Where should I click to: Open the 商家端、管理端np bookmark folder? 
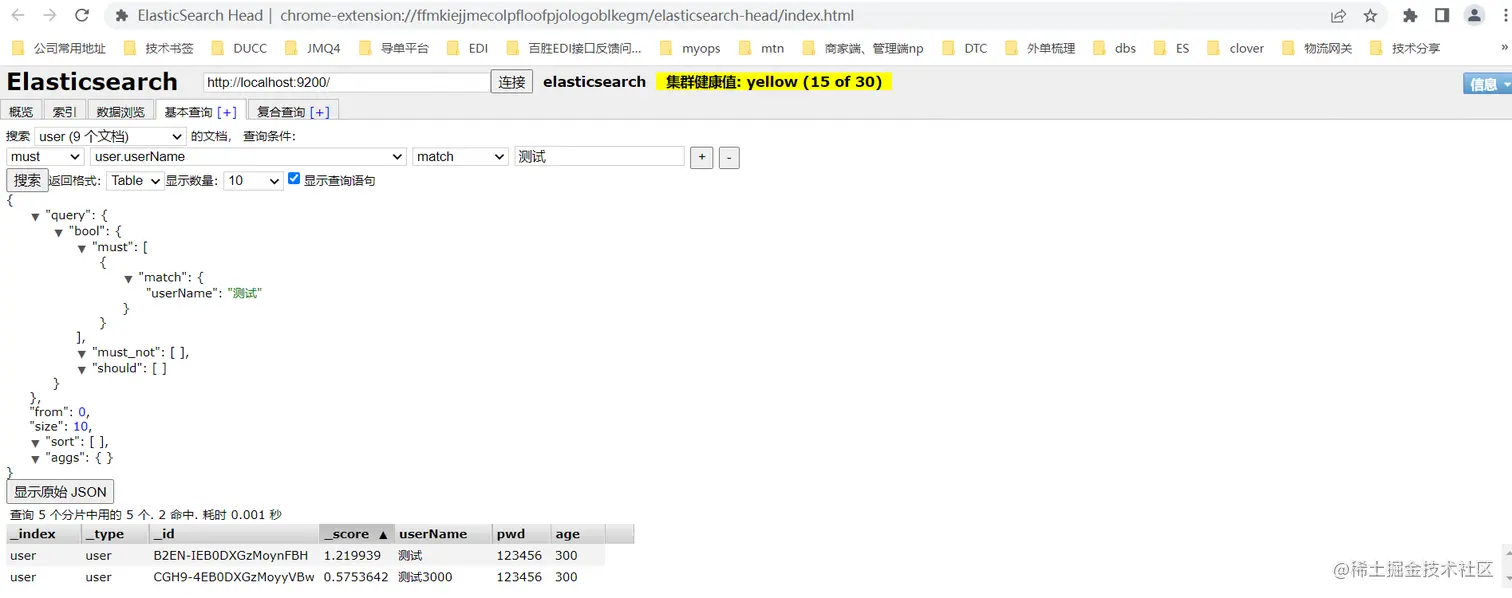863,48
